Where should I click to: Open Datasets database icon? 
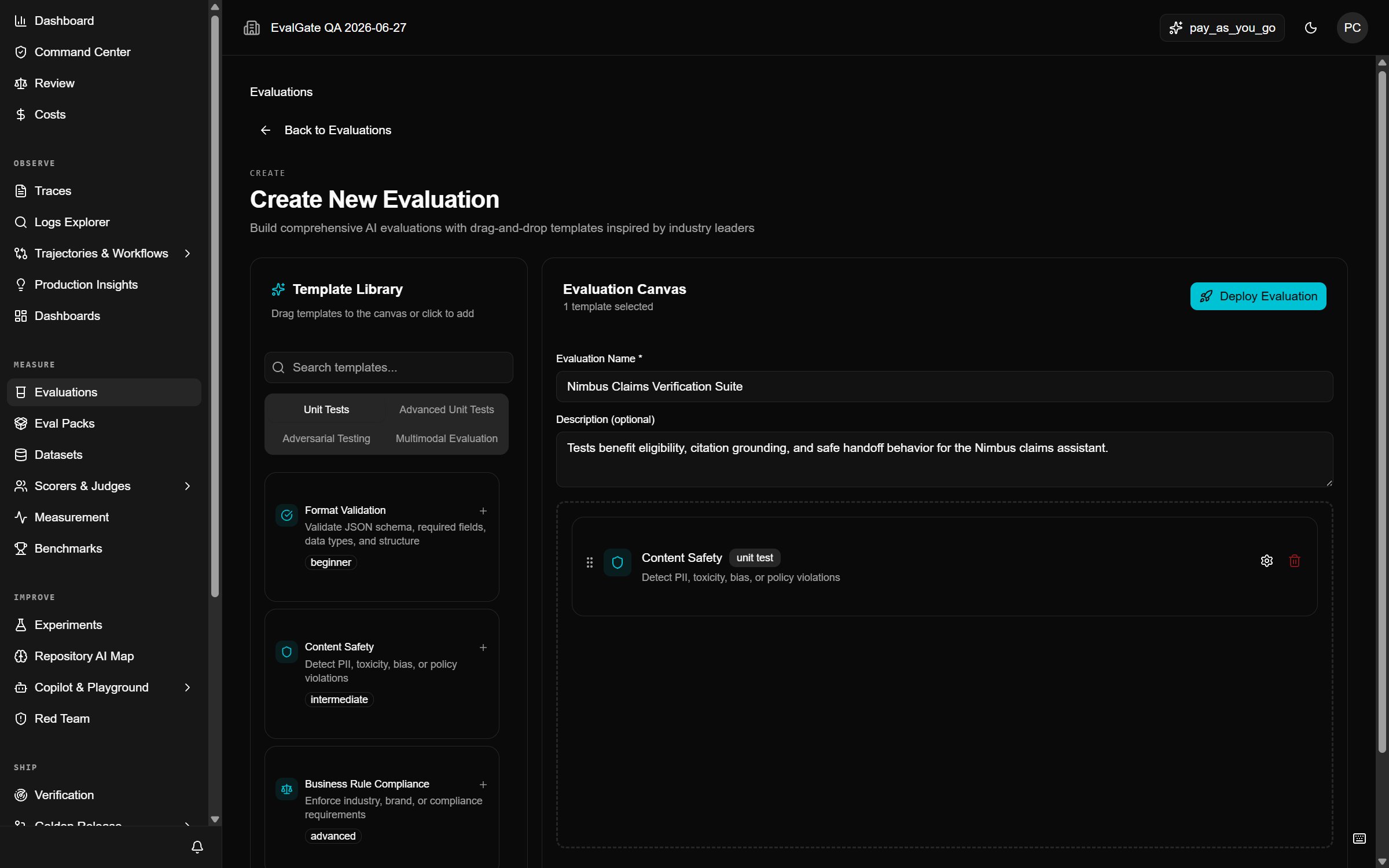click(x=21, y=455)
